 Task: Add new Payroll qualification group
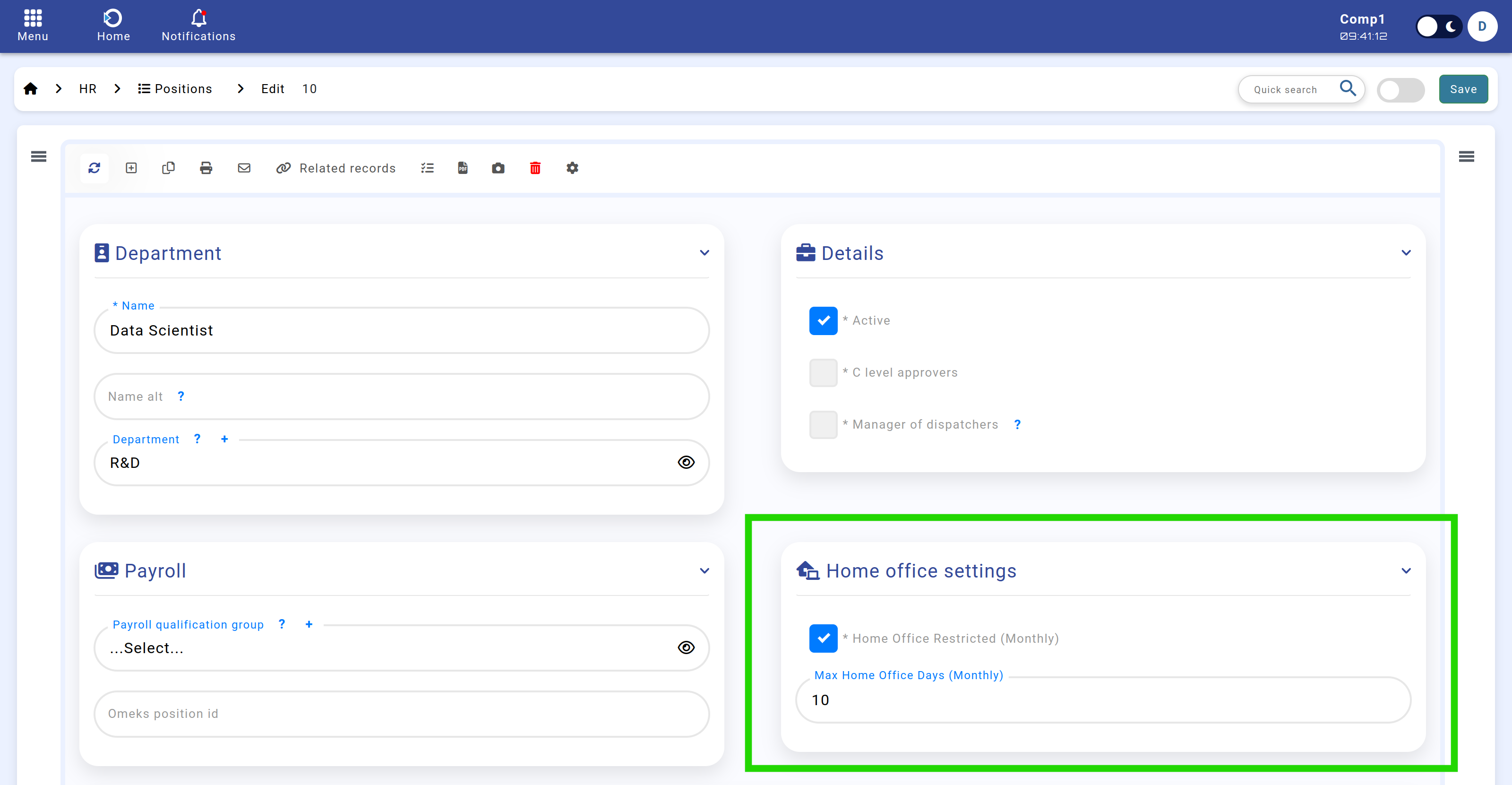[x=309, y=624]
